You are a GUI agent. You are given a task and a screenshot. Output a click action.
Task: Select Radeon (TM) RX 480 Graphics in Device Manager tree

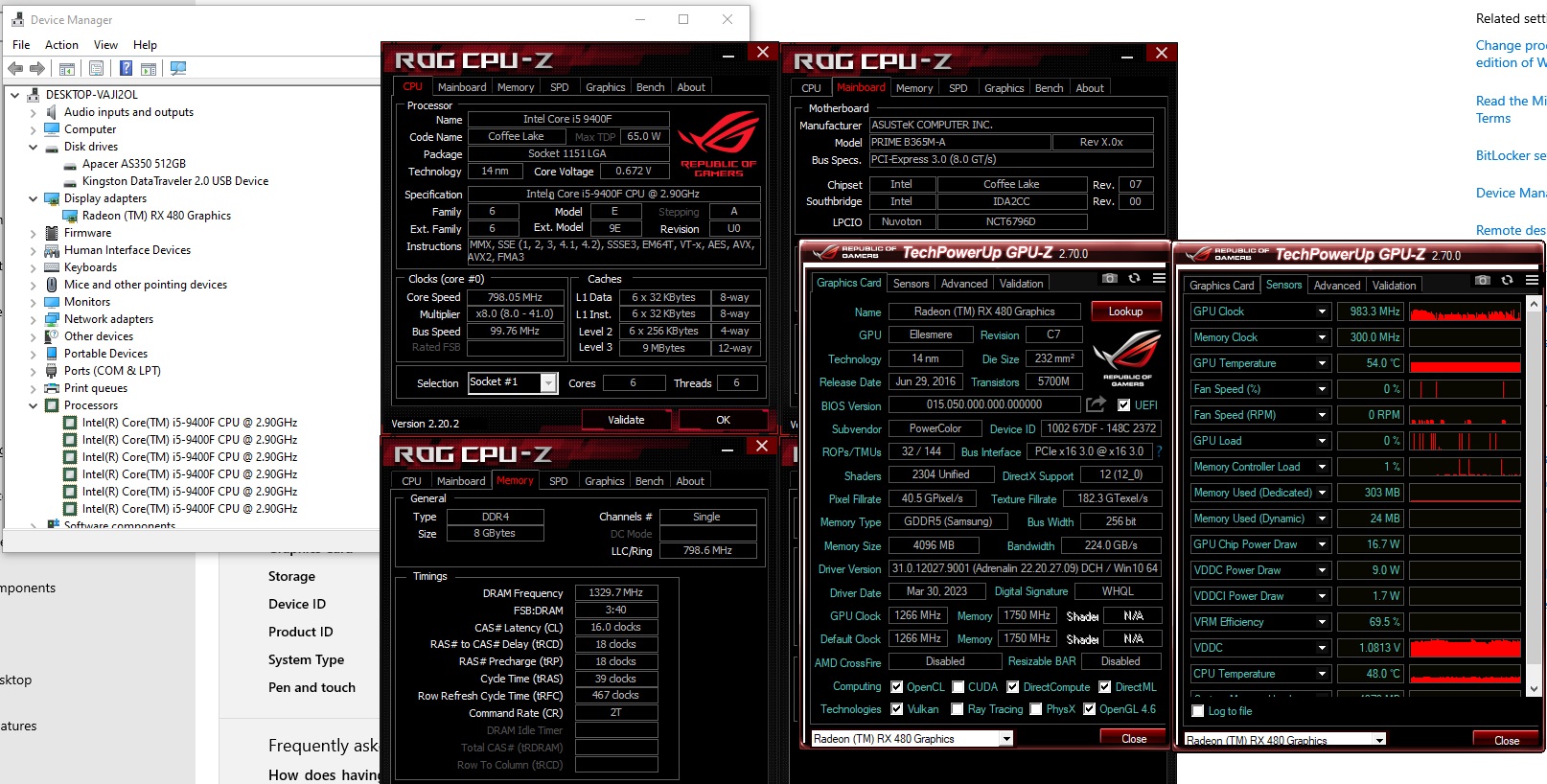click(156, 216)
